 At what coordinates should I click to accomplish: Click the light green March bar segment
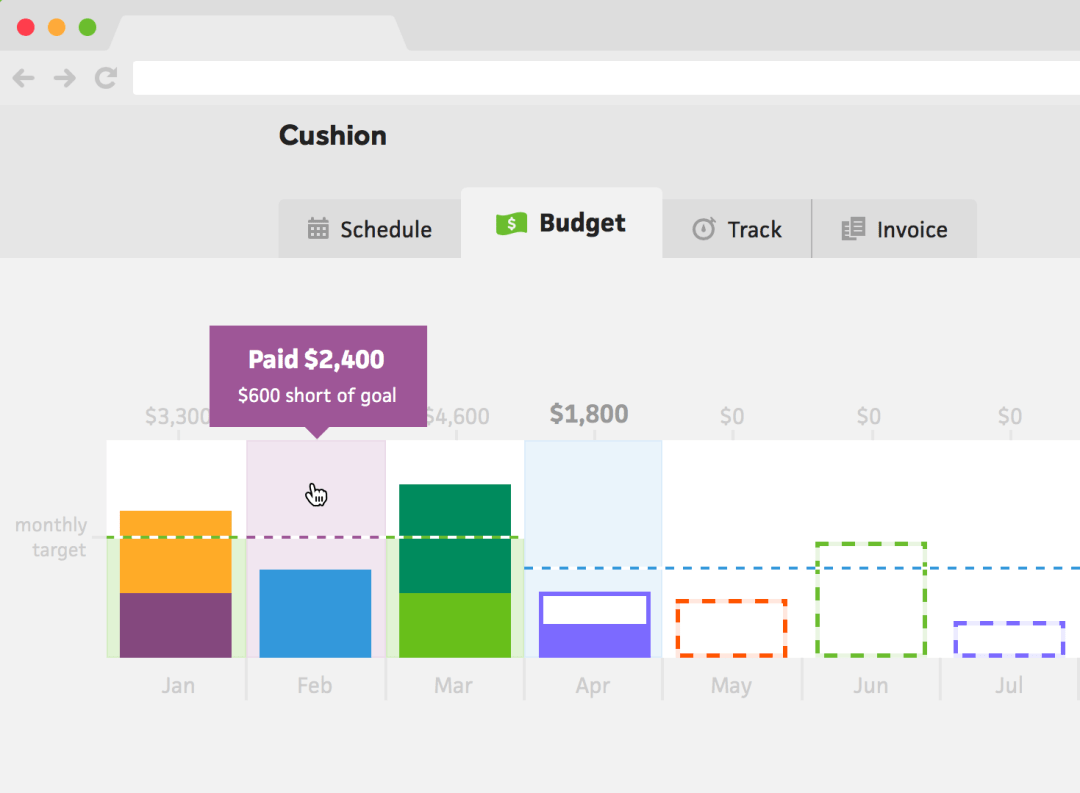[455, 625]
